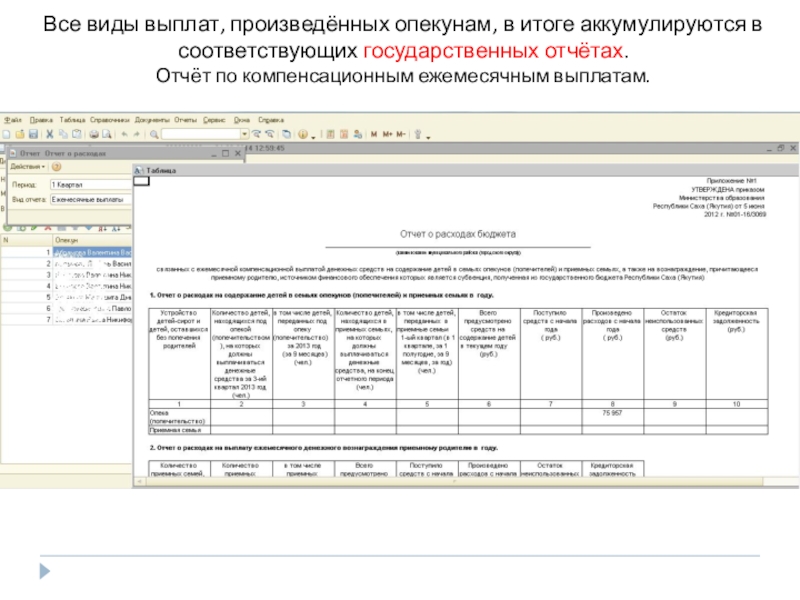This screenshot has height=600, width=800.
Task: Click the M memory button
Action: coord(374,134)
